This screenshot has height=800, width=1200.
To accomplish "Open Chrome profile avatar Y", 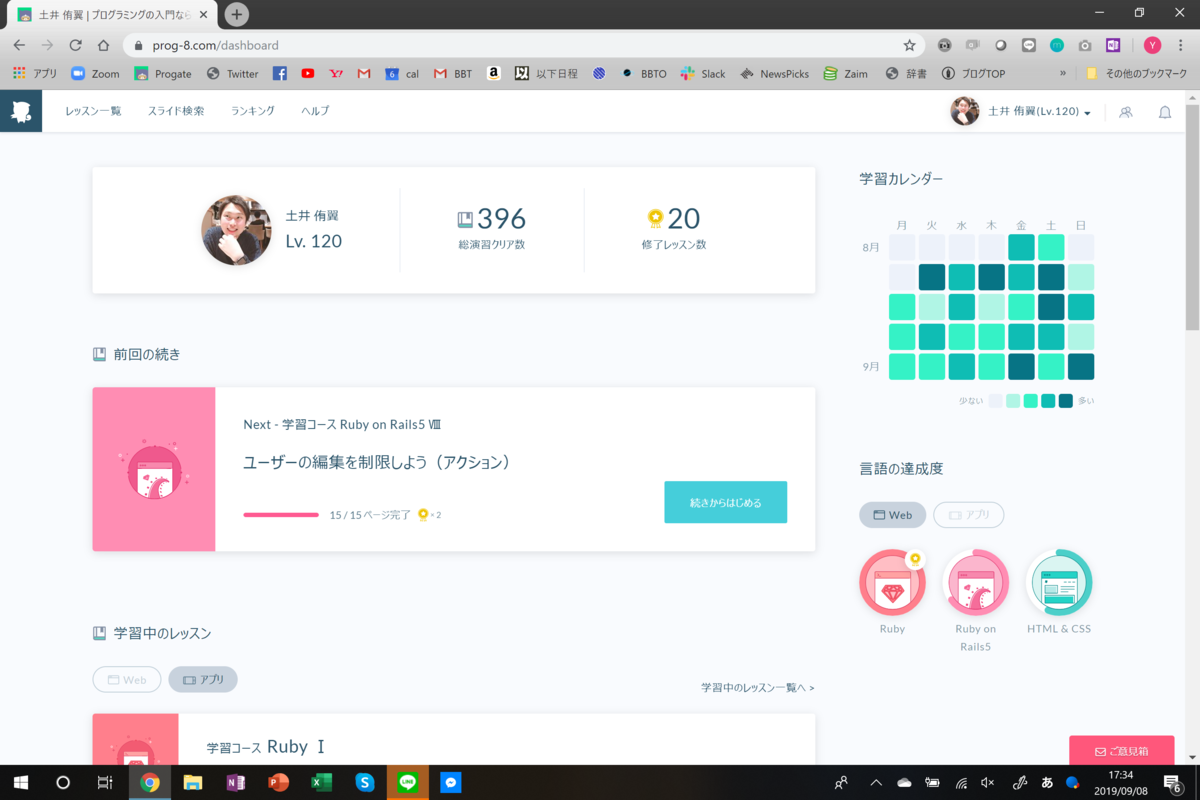I will pos(1152,45).
